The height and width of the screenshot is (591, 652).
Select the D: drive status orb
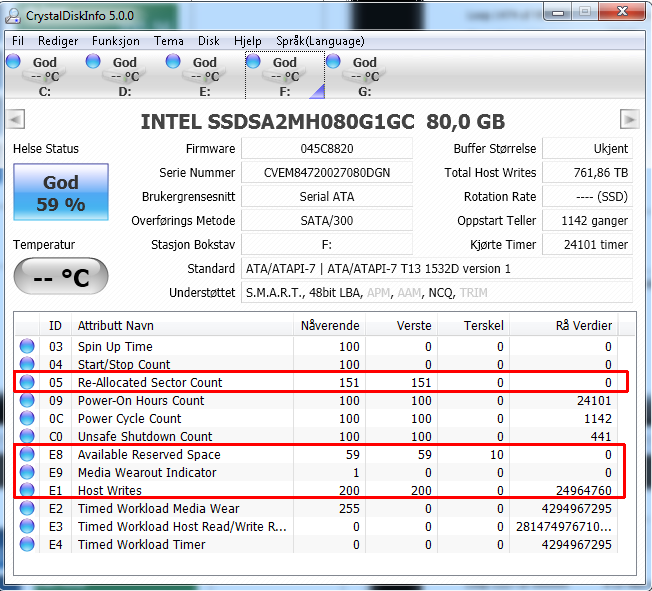[93, 61]
